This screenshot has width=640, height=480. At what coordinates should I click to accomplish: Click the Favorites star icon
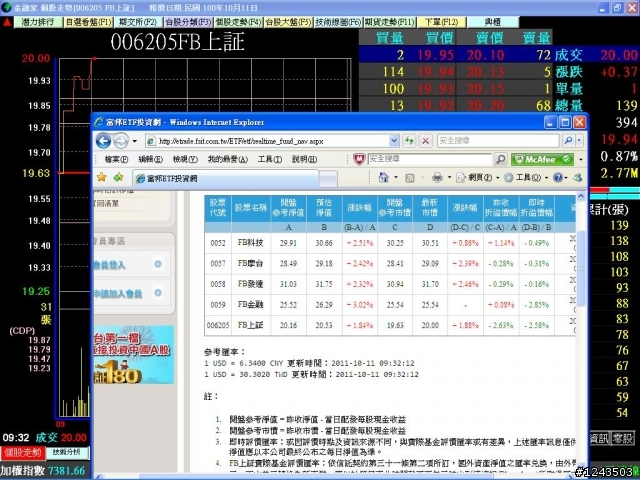[102, 177]
